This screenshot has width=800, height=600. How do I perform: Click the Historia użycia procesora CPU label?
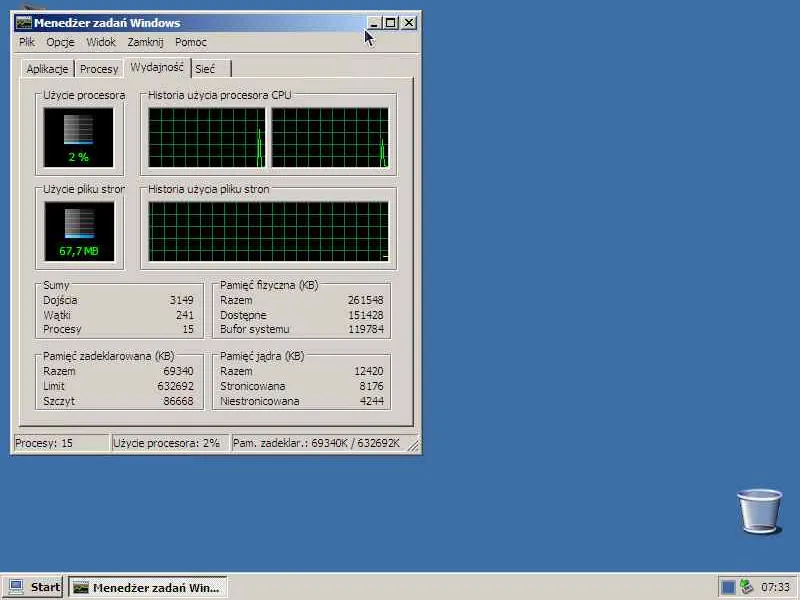coord(219,95)
